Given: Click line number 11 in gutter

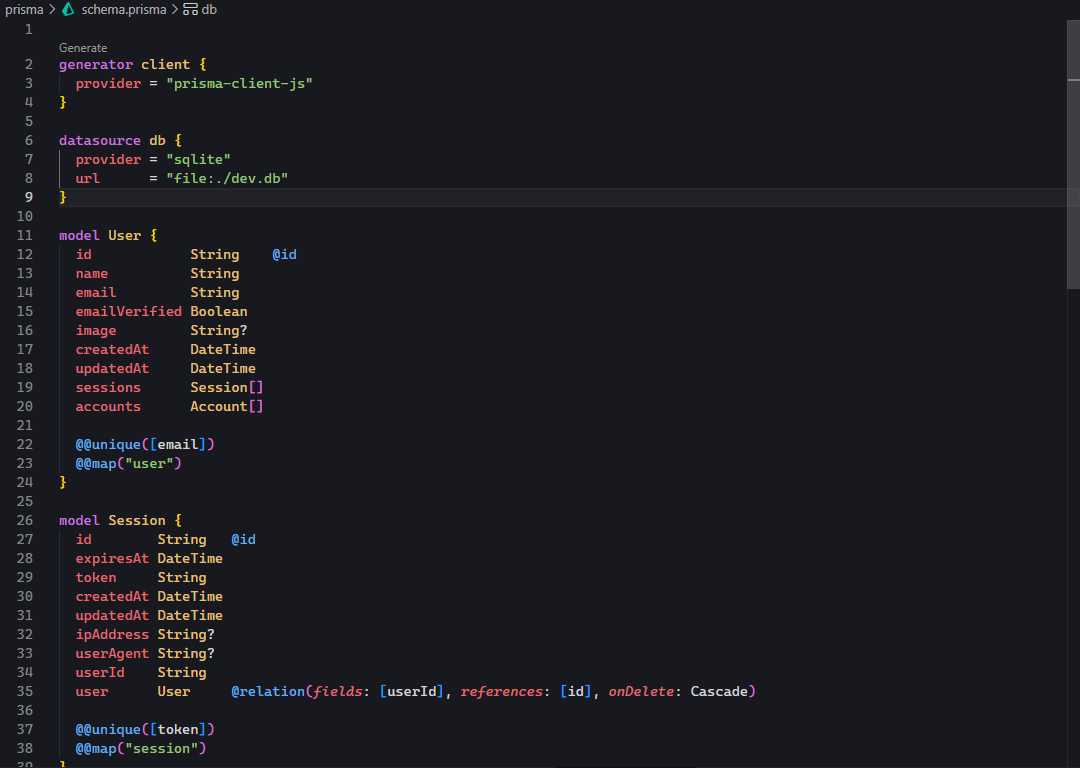Looking at the screenshot, I should (25, 236).
